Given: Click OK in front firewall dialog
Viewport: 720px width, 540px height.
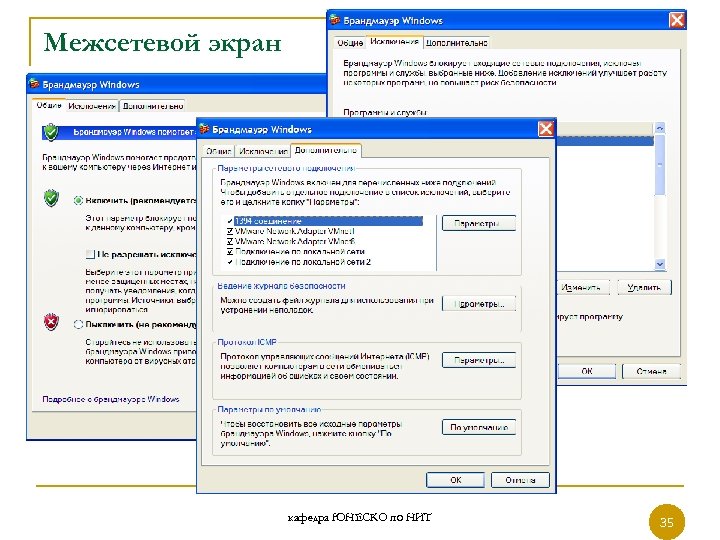Looking at the screenshot, I should coord(455,480).
